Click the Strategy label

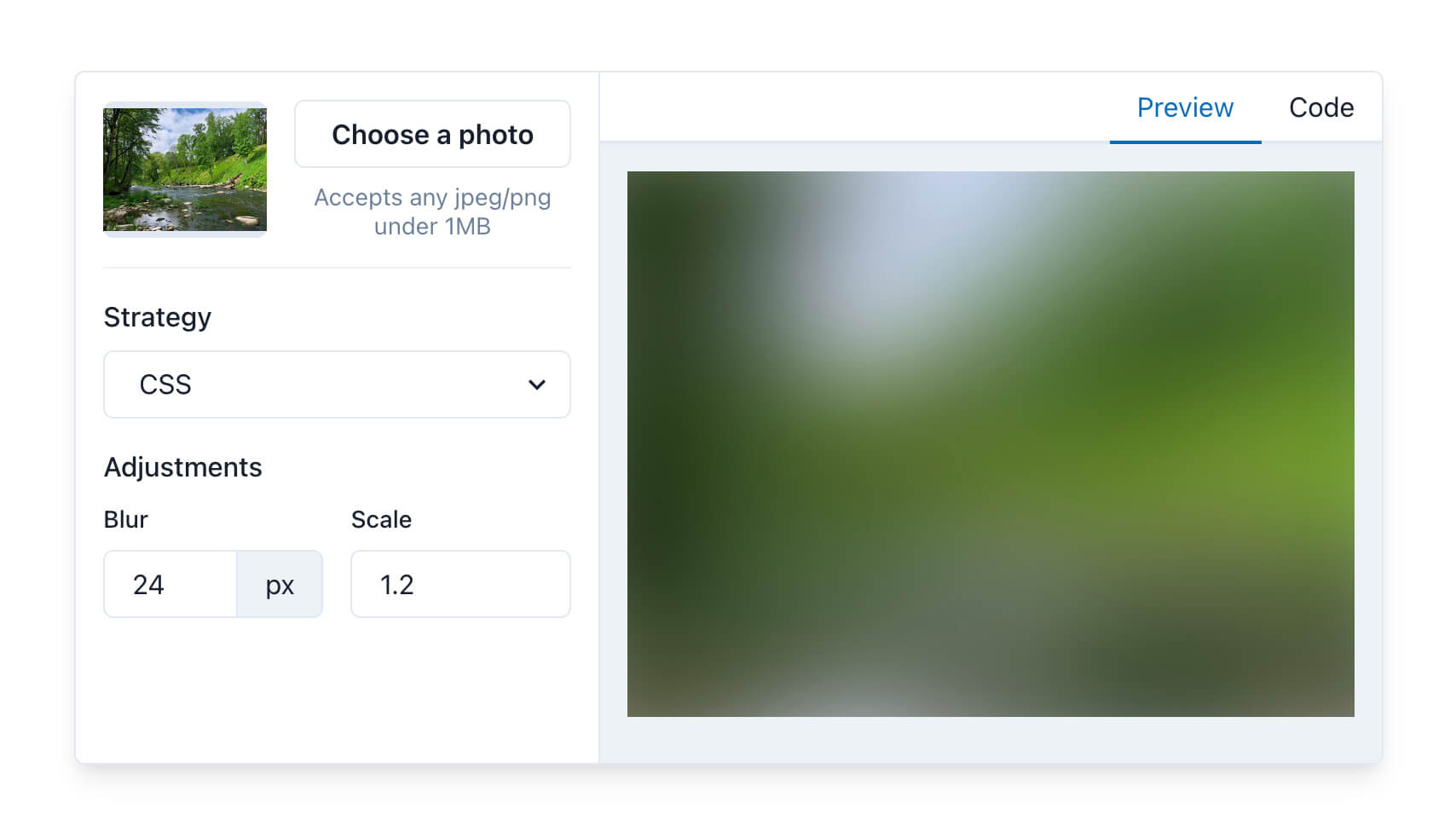(158, 317)
